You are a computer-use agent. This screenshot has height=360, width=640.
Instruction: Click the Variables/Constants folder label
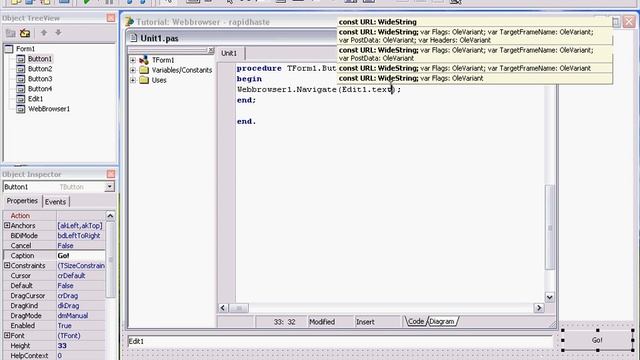[182, 70]
